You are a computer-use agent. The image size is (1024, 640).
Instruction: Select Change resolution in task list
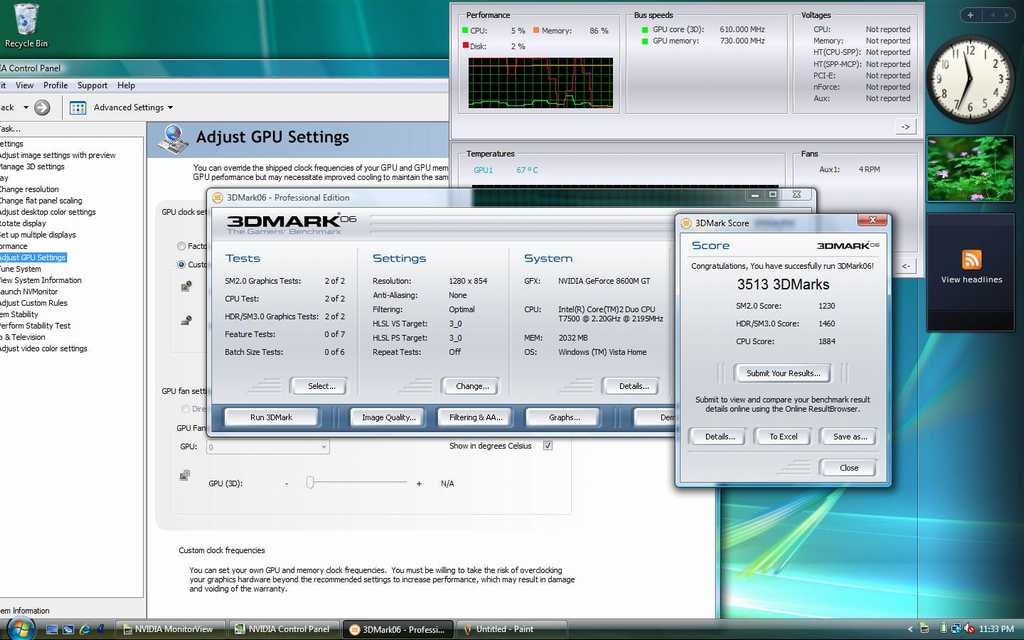click(29, 189)
